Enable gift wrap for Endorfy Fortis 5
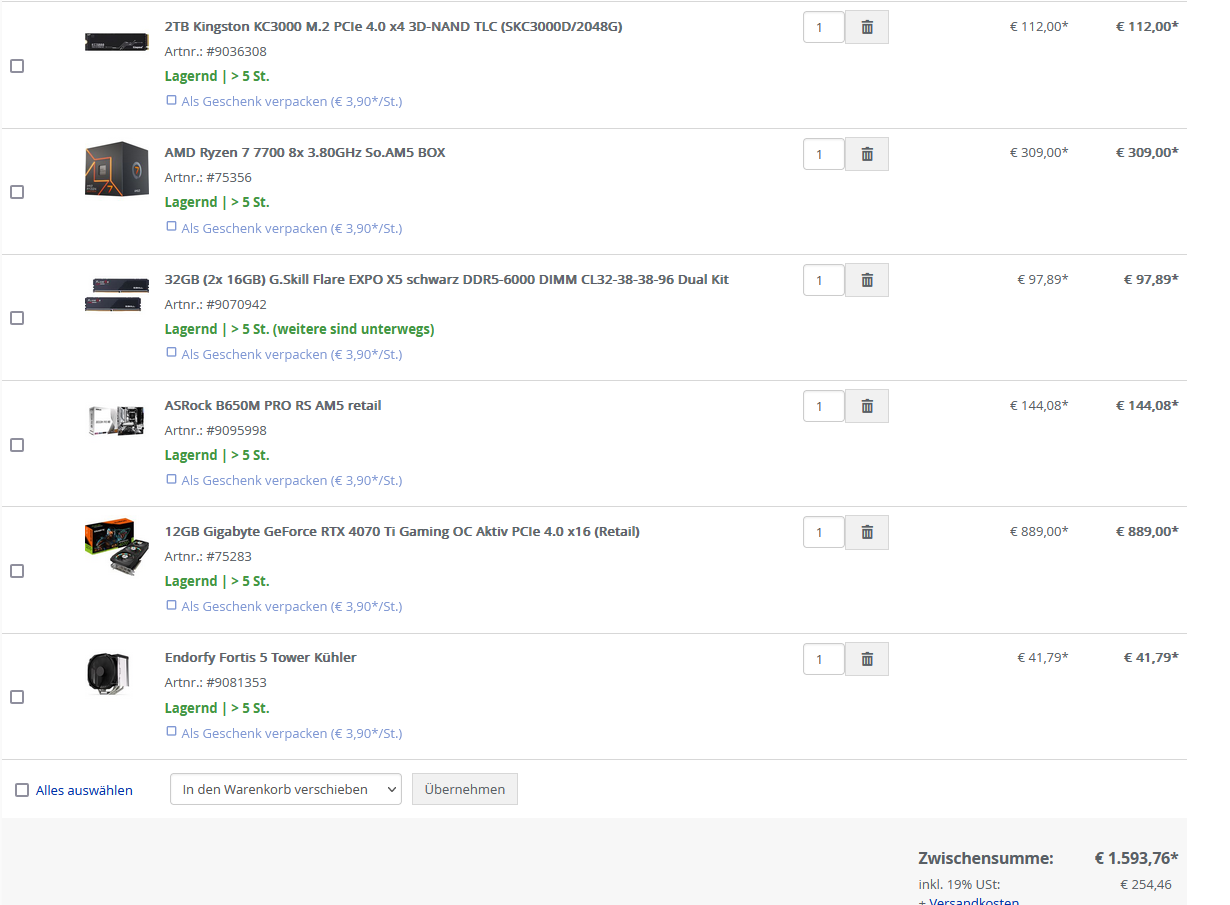The height and width of the screenshot is (905, 1230). coord(171,732)
